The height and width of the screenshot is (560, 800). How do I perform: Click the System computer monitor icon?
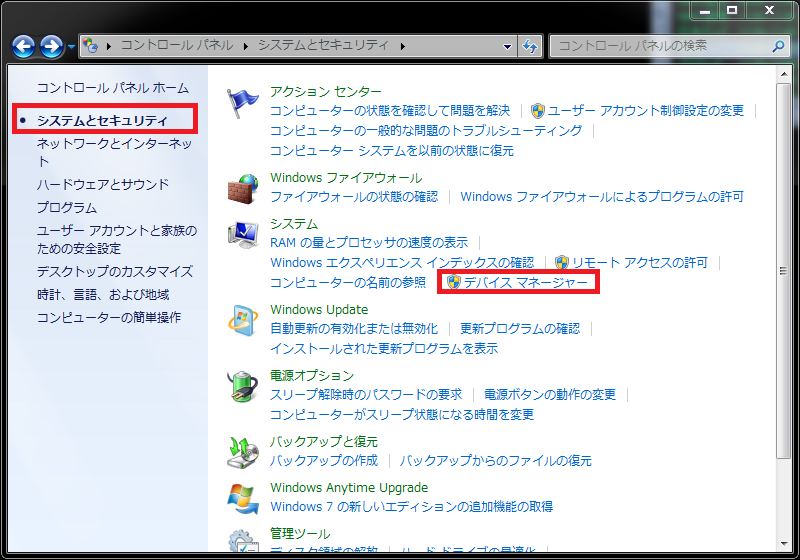pos(243,235)
